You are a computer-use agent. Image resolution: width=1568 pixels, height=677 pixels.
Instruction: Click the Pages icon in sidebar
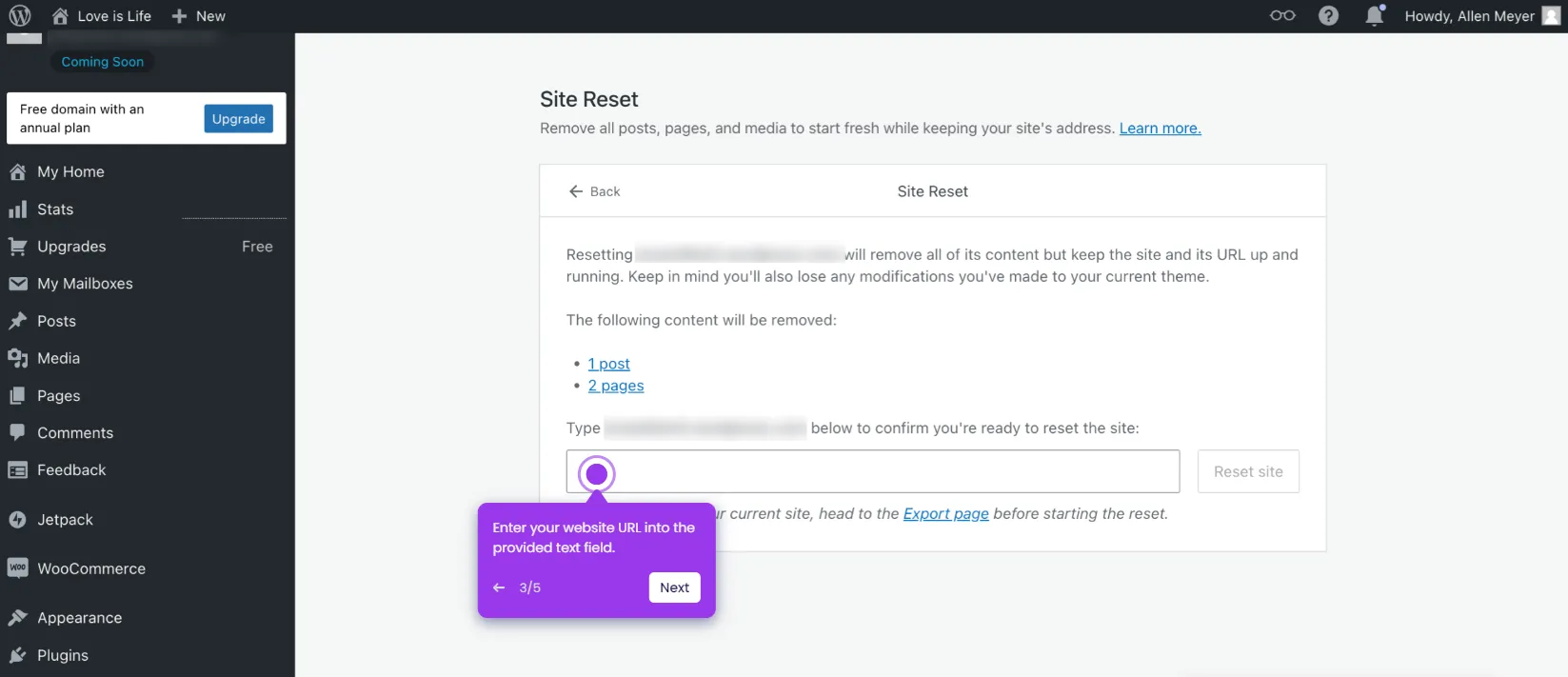(17, 396)
